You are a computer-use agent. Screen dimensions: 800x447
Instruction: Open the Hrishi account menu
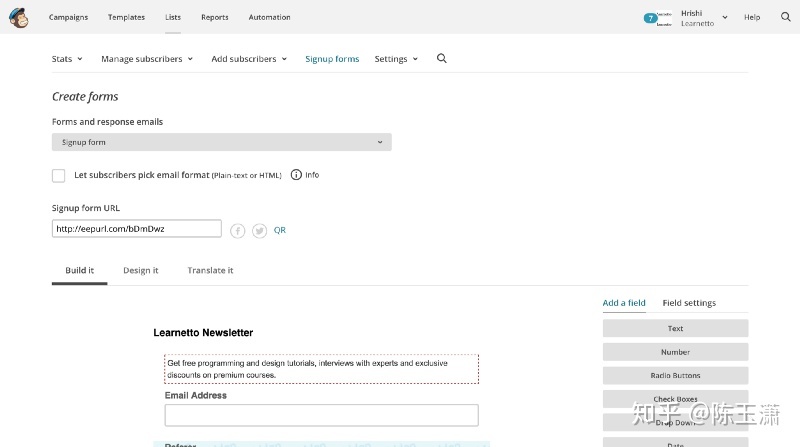pyautogui.click(x=704, y=18)
